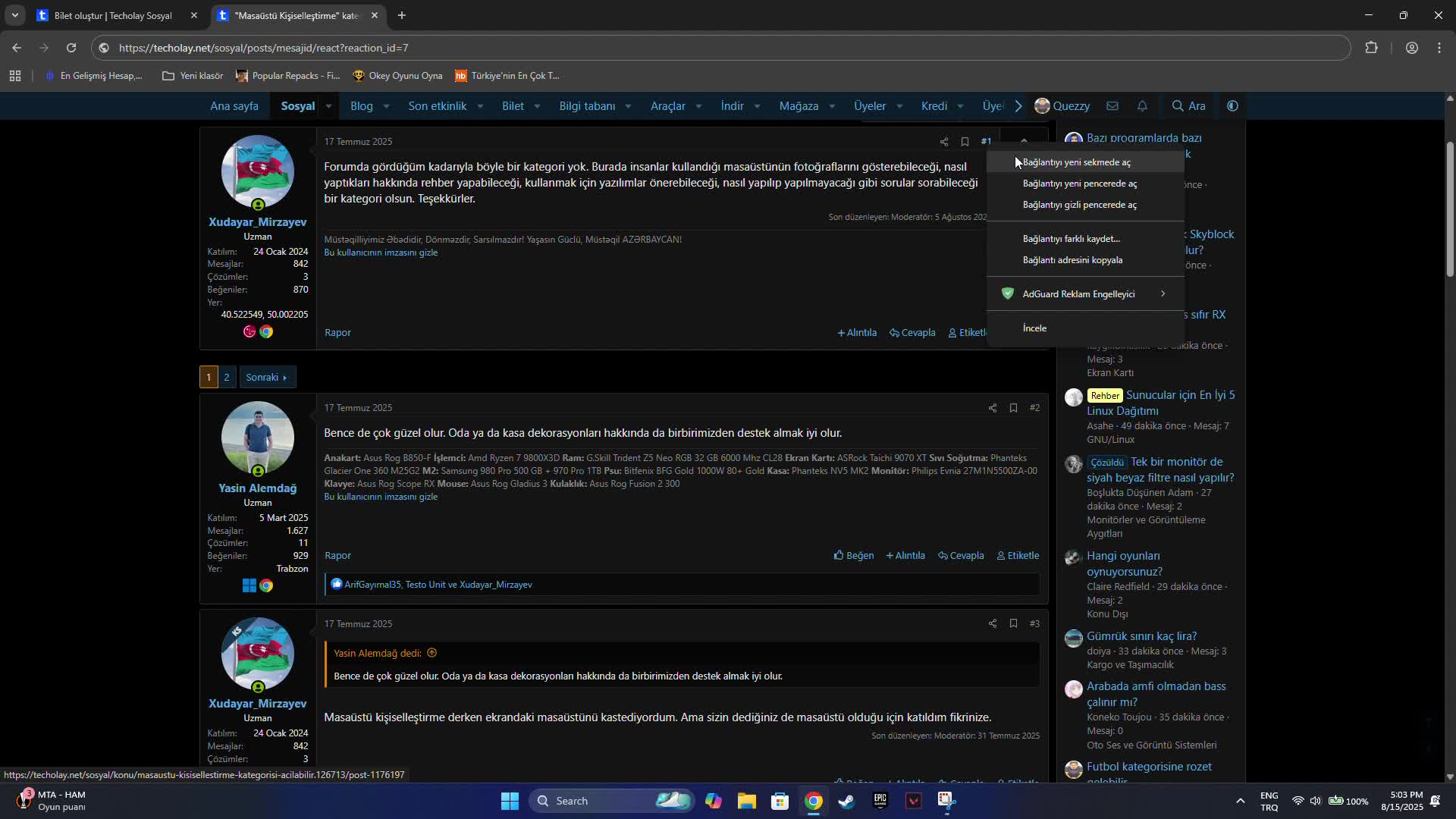Toggle the dark/light theme switcher
The image size is (1456, 819).
pyautogui.click(x=1232, y=106)
